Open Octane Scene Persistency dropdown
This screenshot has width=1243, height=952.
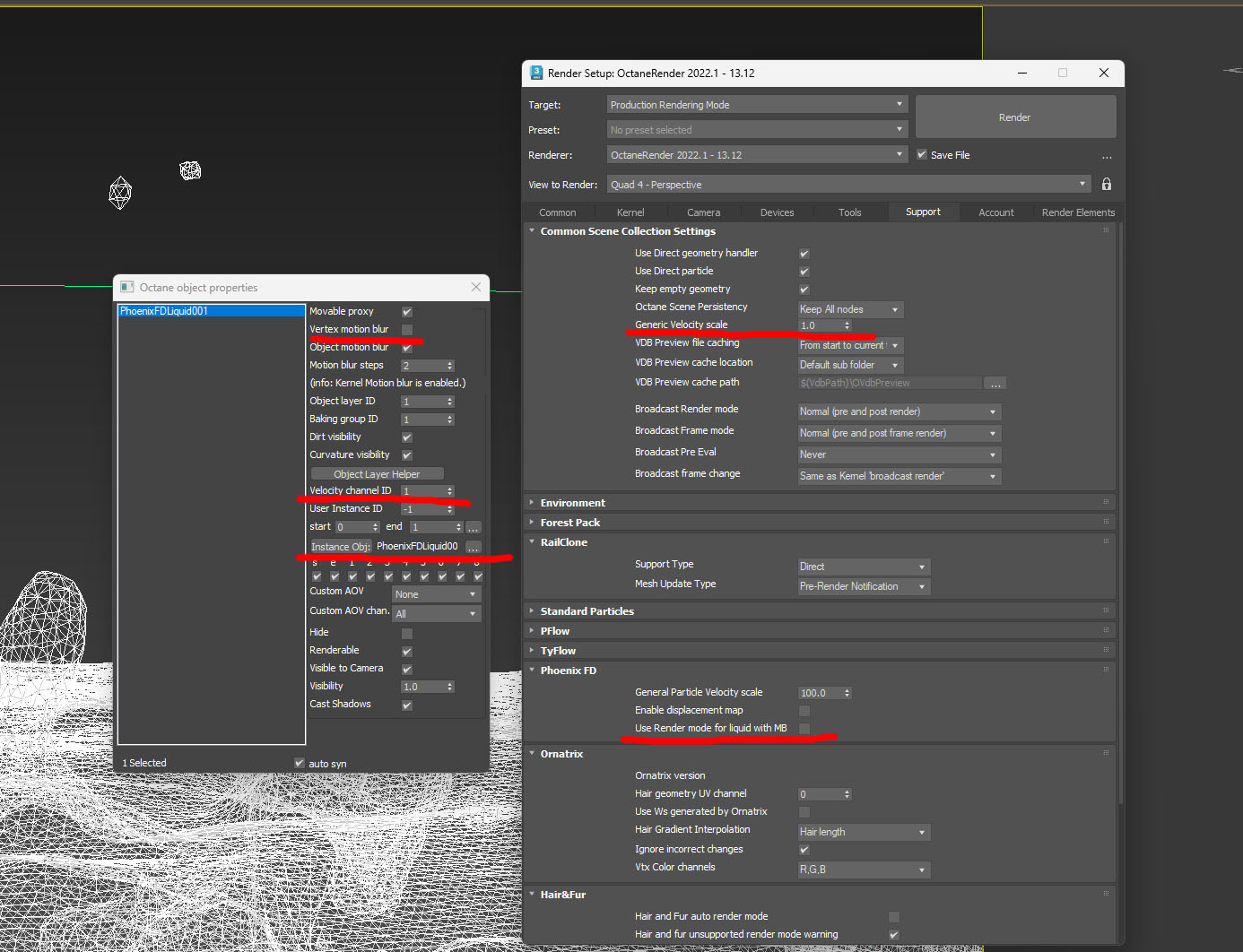[850, 309]
